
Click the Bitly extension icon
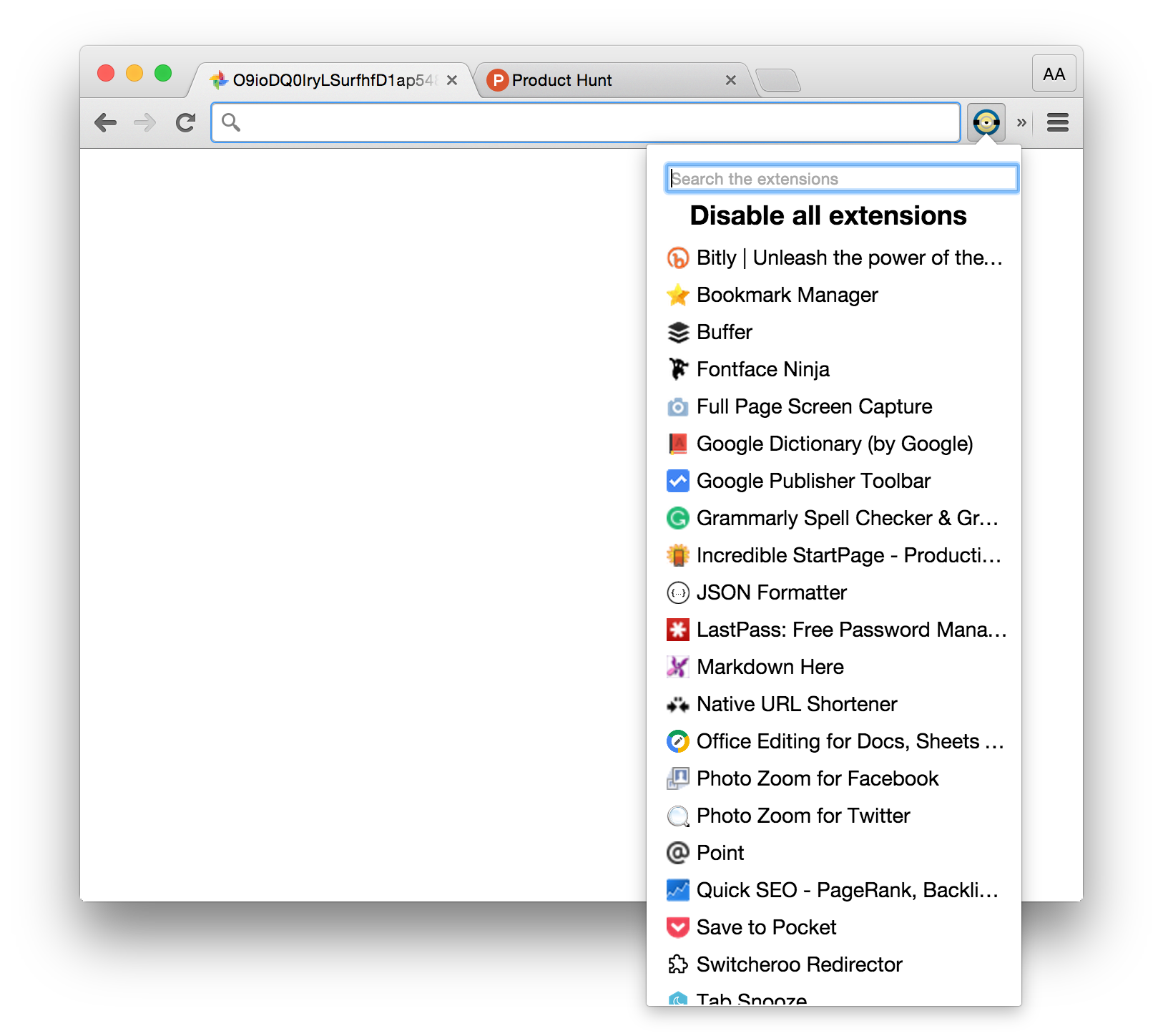pos(677,258)
